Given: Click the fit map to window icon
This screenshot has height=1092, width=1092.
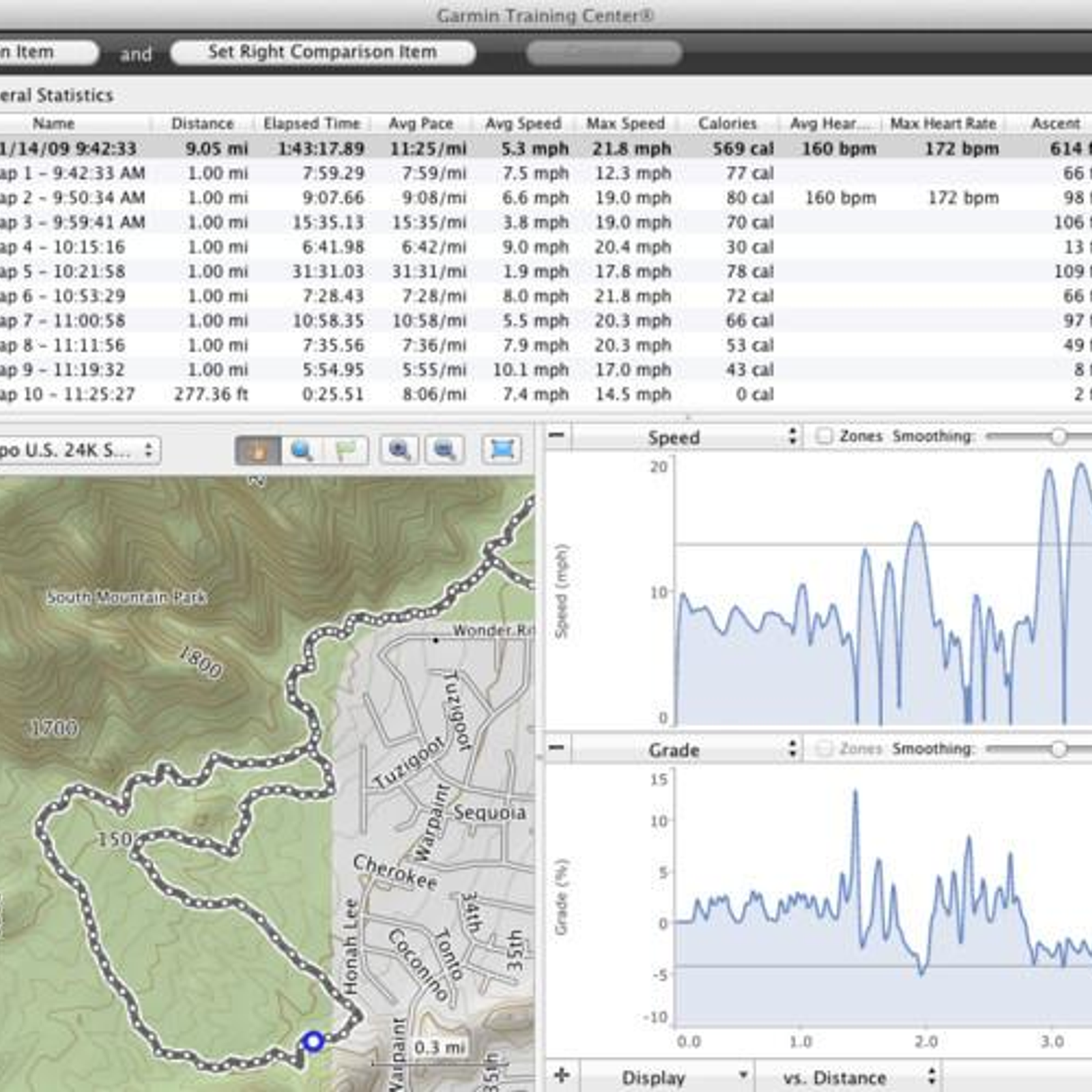Looking at the screenshot, I should [502, 450].
